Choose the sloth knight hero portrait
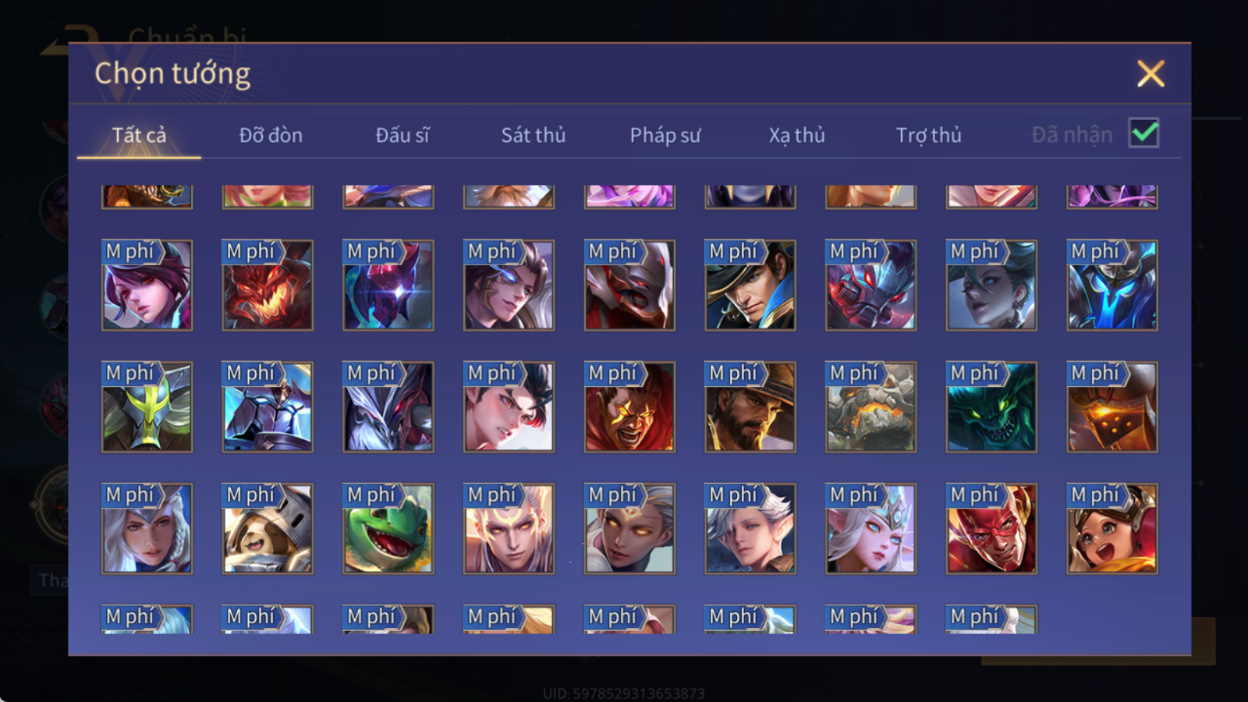This screenshot has width=1248, height=702. (x=267, y=529)
